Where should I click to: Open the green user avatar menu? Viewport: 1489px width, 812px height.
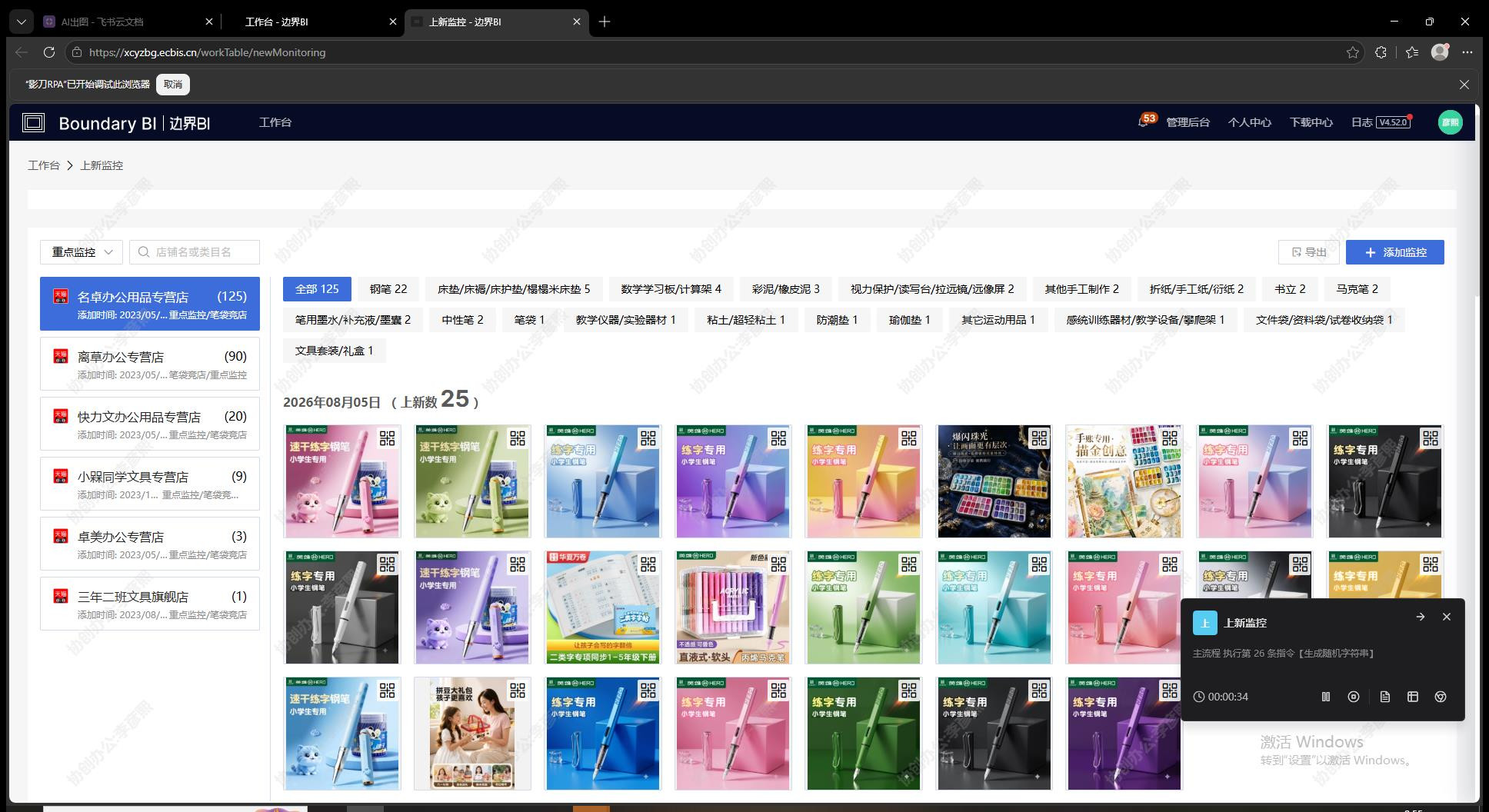coord(1450,122)
